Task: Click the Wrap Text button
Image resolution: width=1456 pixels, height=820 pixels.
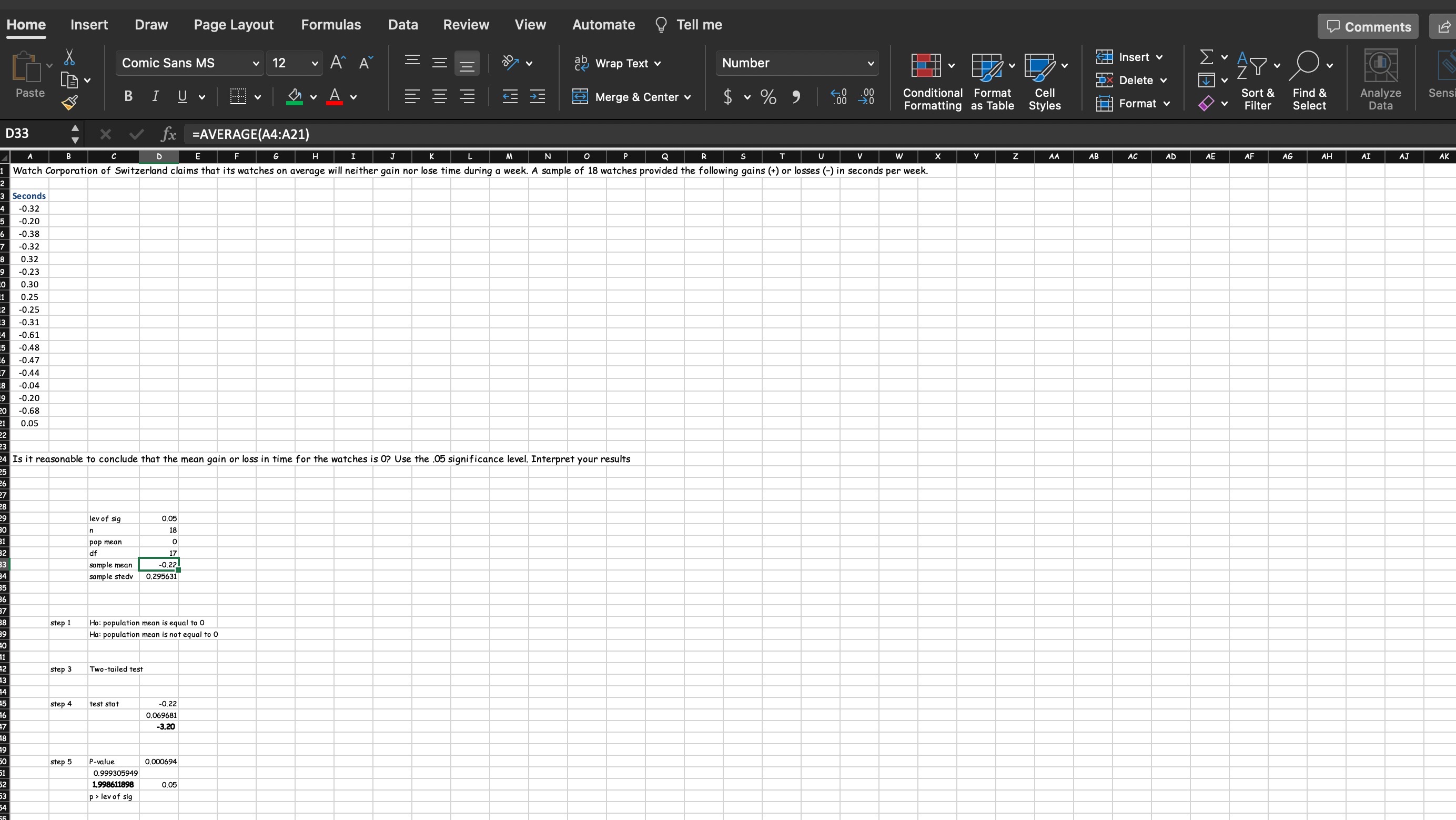Action: [x=611, y=63]
